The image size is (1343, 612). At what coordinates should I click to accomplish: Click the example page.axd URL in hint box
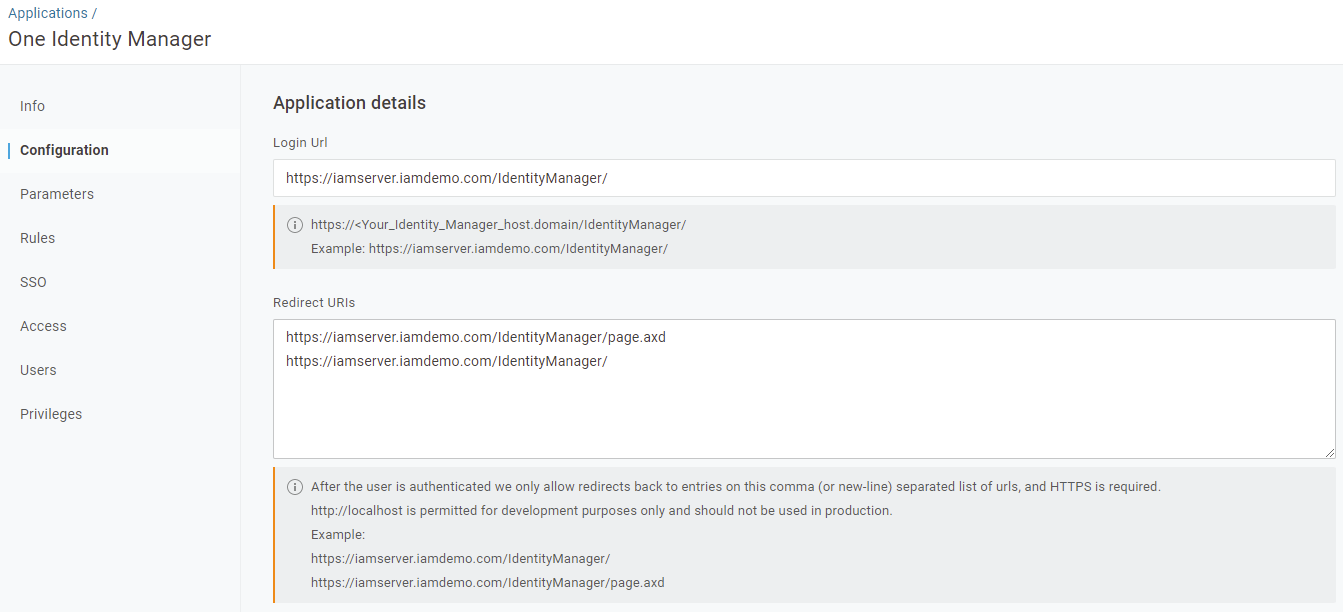tap(488, 583)
